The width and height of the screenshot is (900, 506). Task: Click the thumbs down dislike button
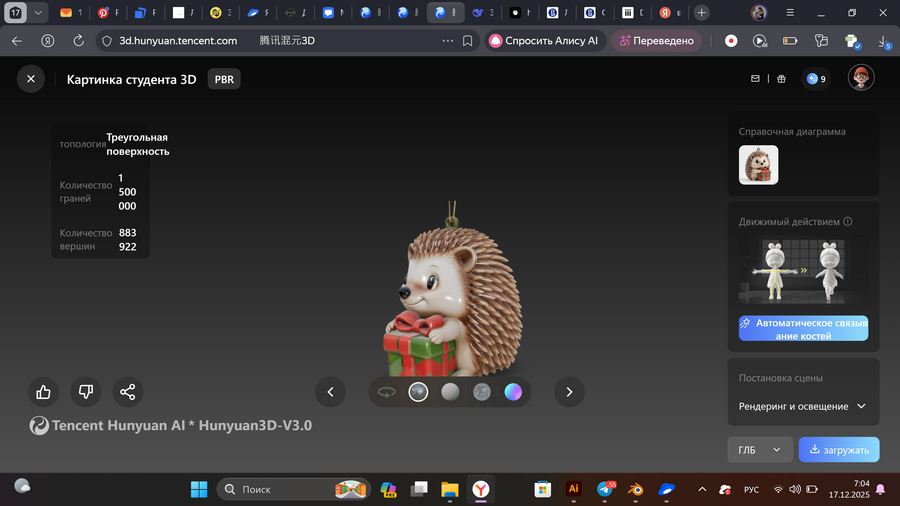85,392
